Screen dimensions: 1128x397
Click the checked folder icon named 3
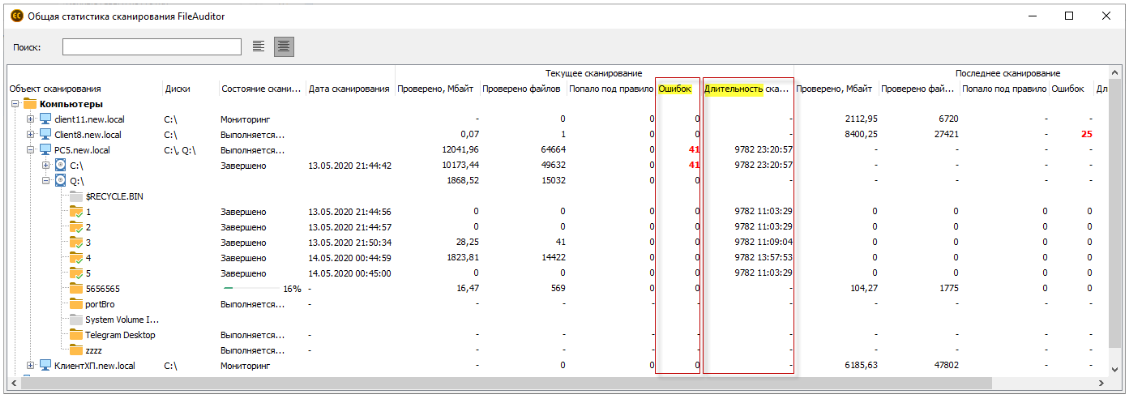76,242
